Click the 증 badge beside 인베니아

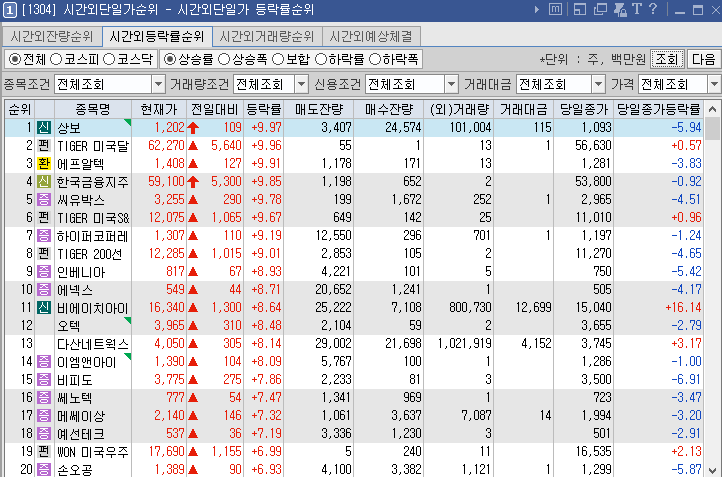tap(44, 271)
